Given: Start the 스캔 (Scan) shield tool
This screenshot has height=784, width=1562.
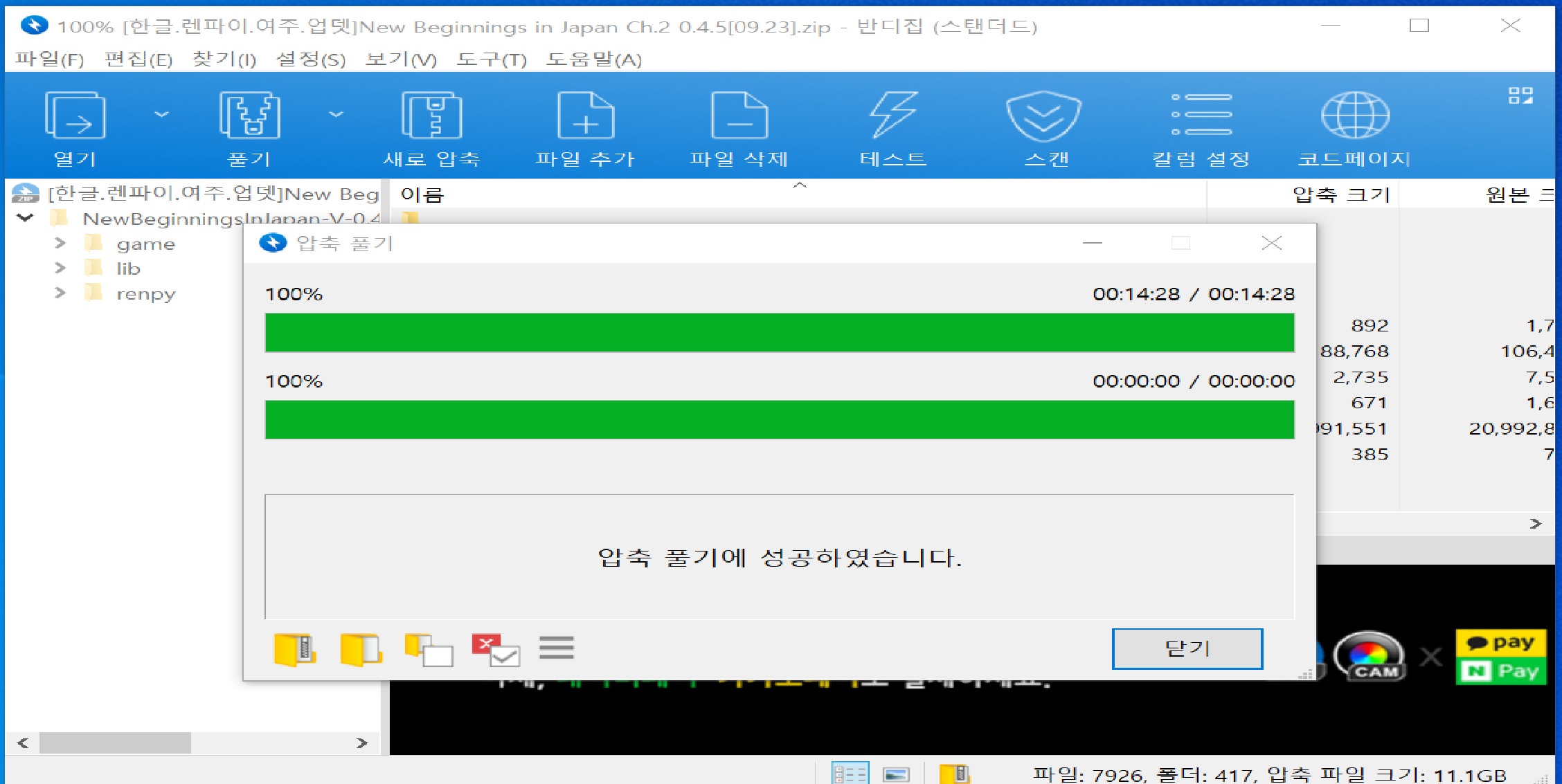Looking at the screenshot, I should click(1045, 128).
